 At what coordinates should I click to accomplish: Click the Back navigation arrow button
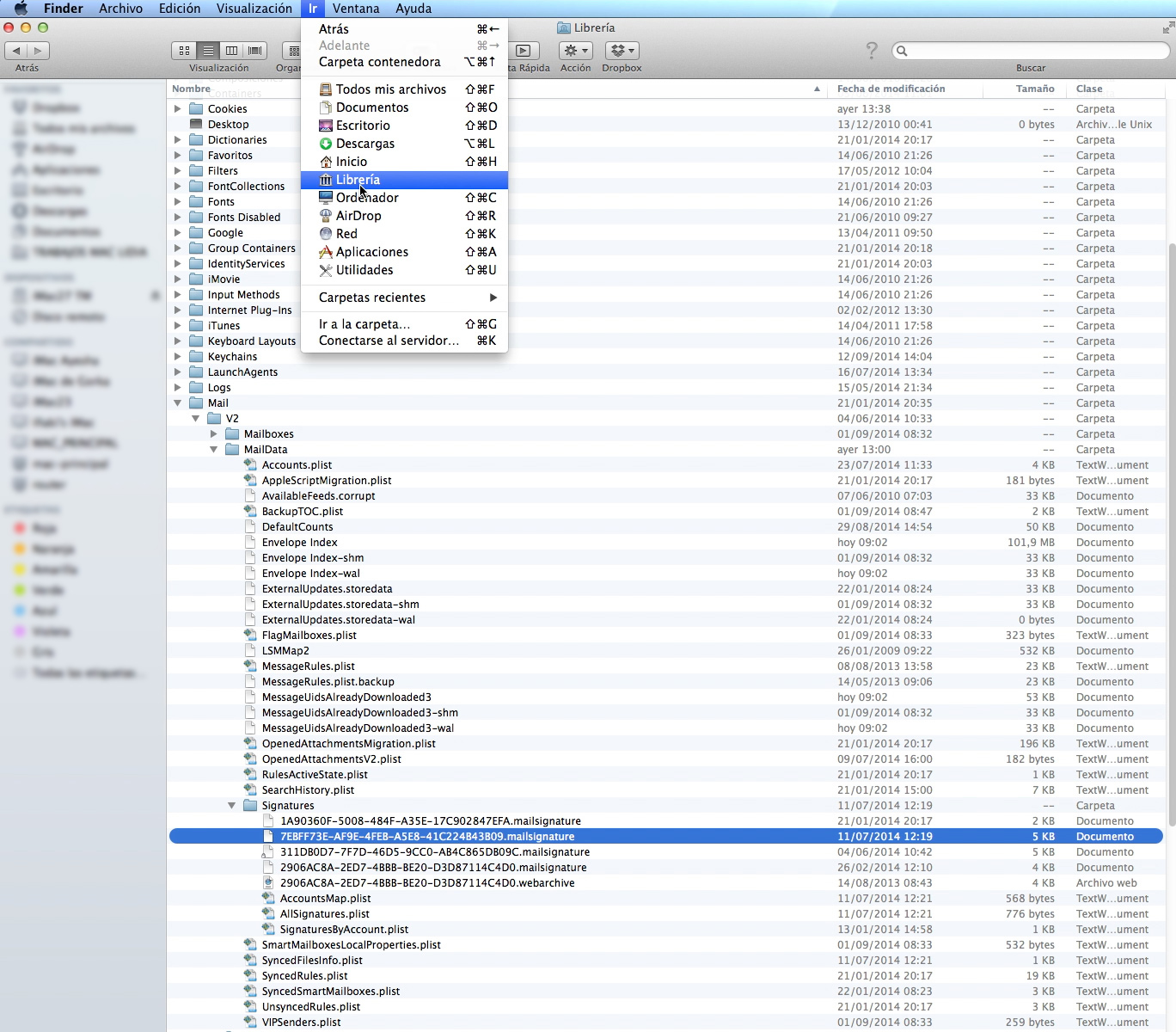[x=16, y=51]
